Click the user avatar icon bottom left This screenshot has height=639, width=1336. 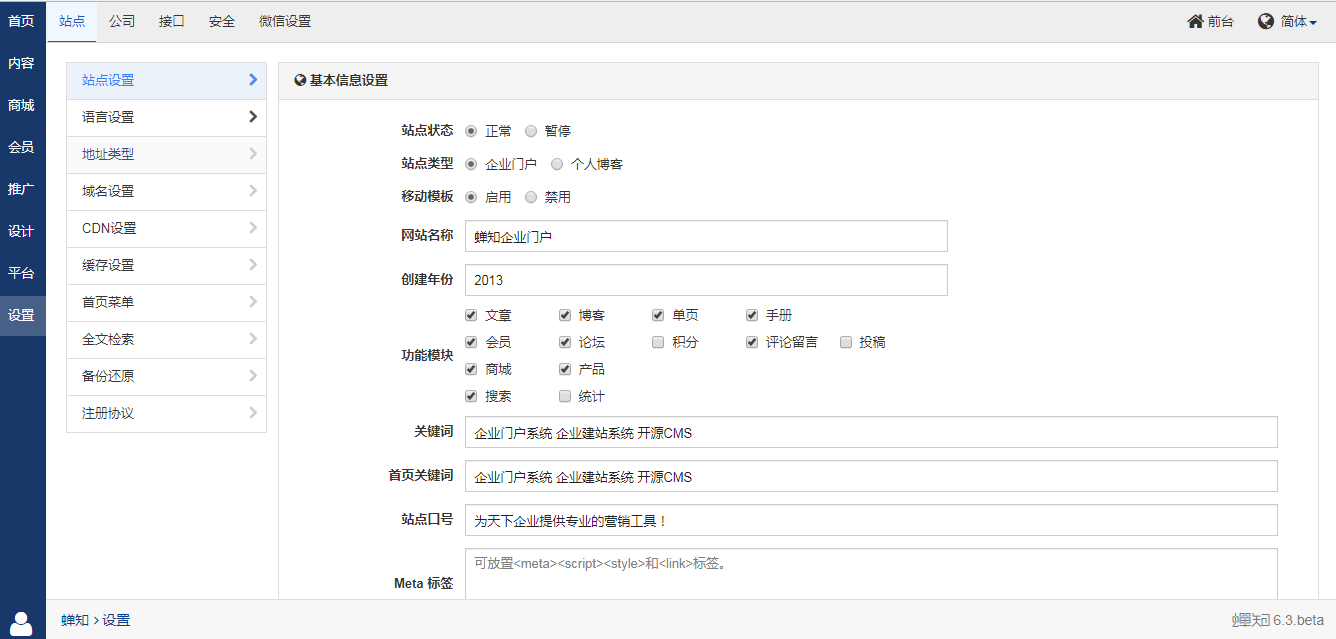click(x=21, y=621)
